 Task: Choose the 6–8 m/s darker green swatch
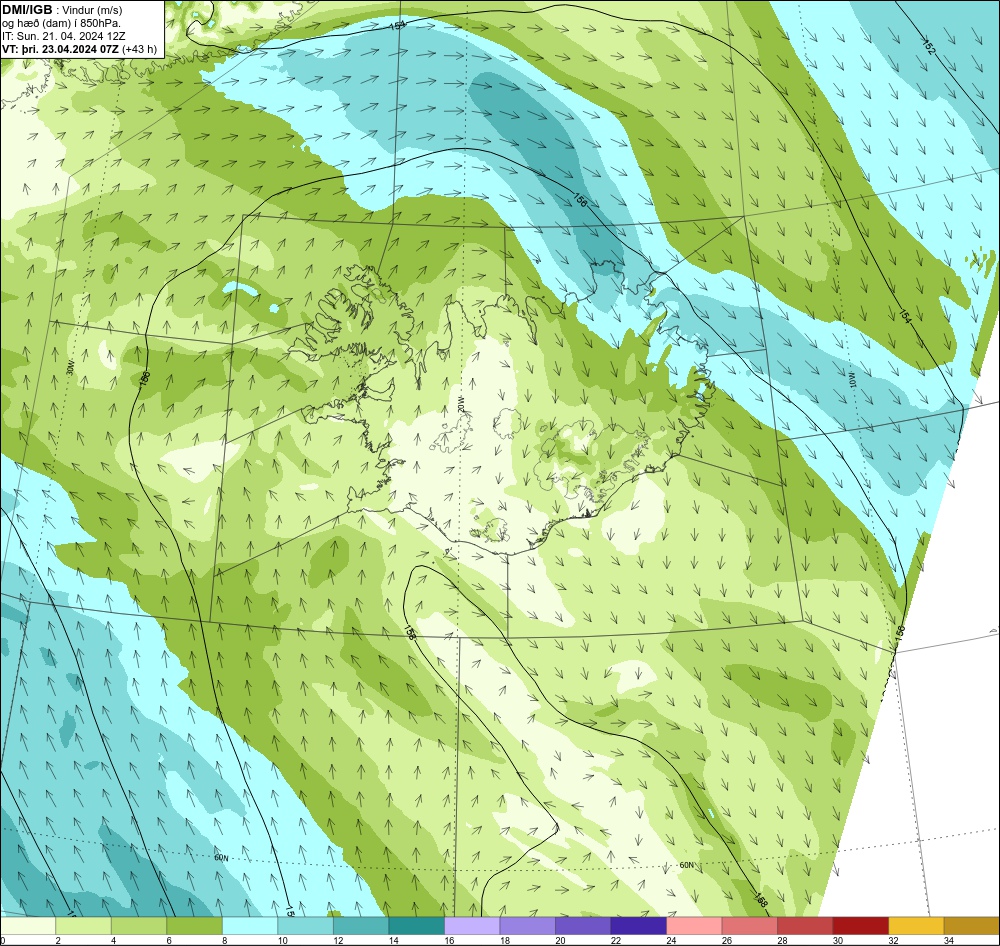pos(195,926)
